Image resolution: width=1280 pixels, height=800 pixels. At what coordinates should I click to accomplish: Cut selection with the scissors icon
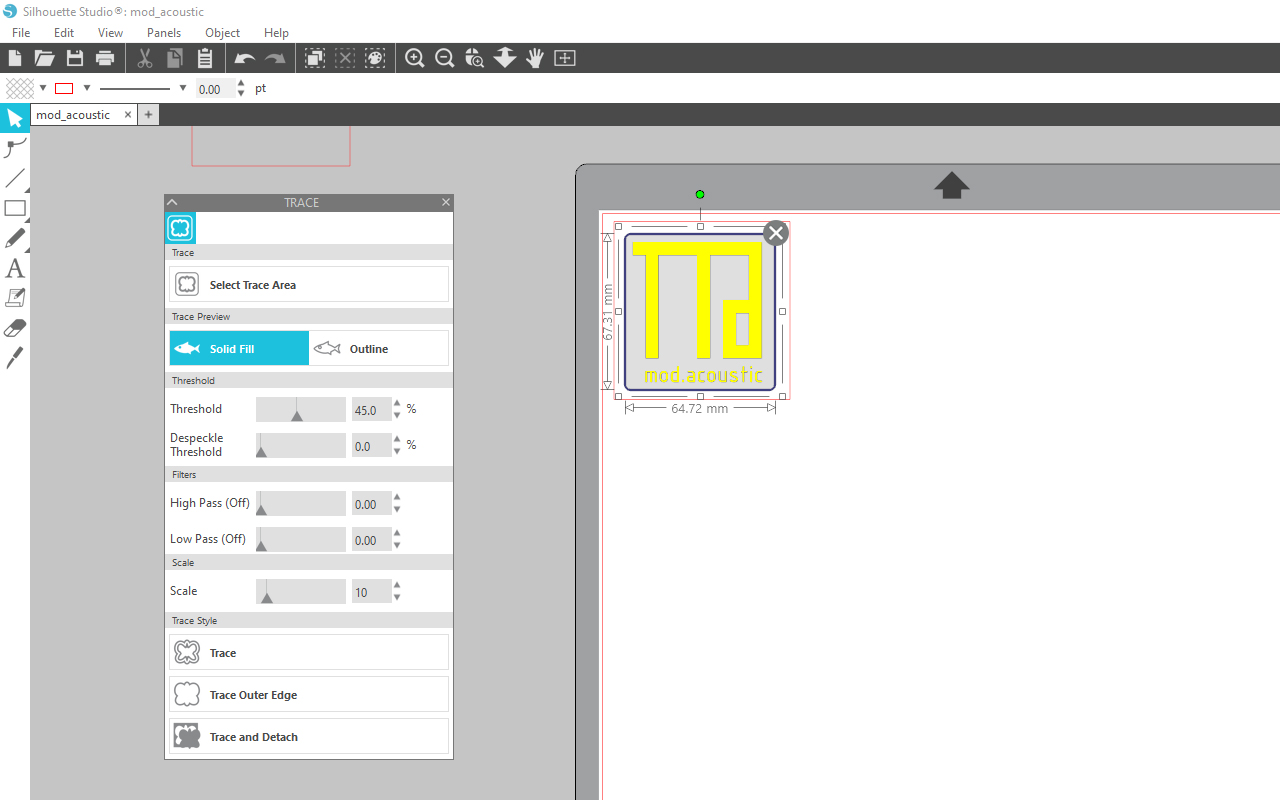pyautogui.click(x=145, y=58)
